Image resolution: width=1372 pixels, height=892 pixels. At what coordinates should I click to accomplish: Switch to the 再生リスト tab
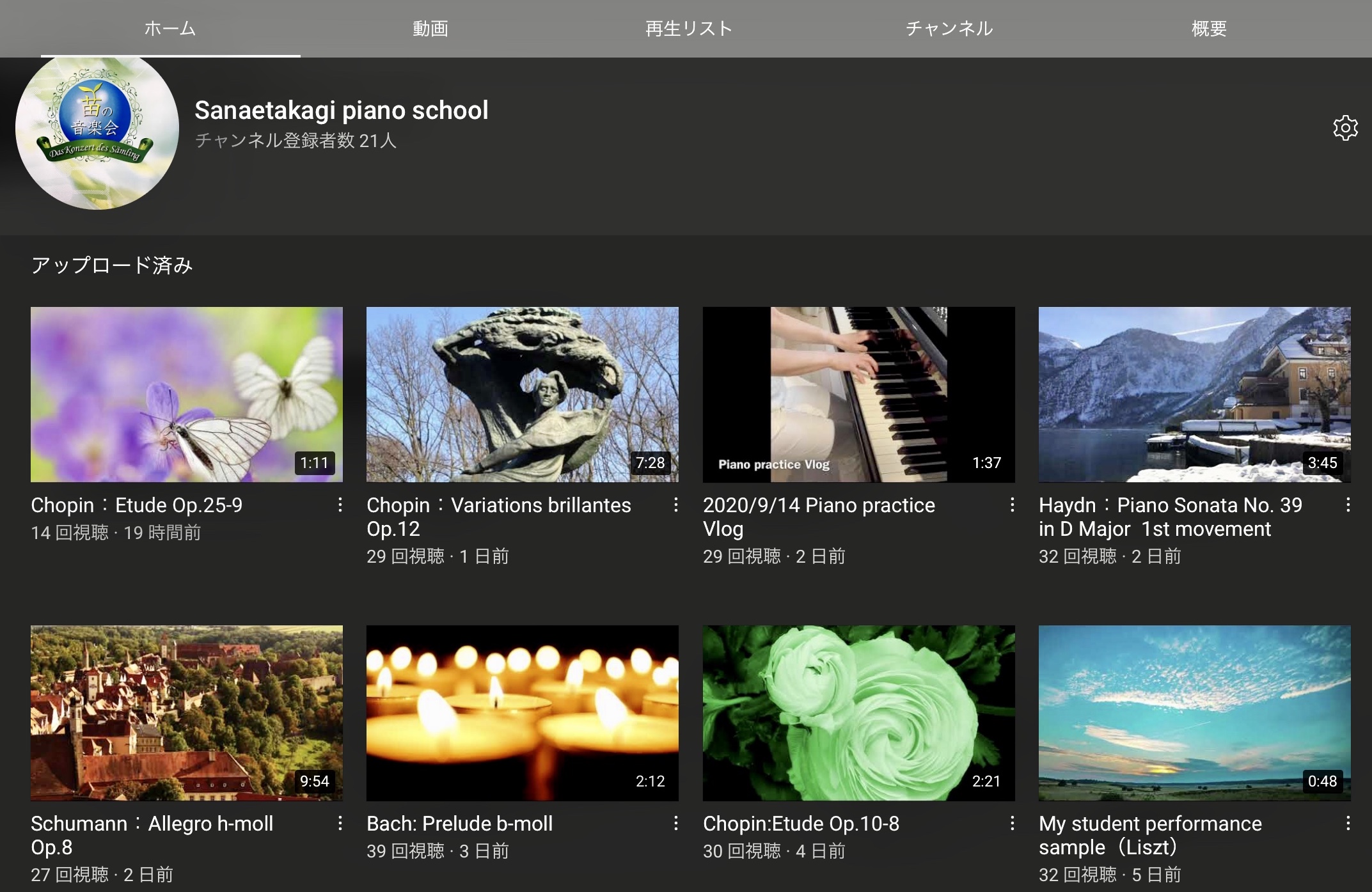pyautogui.click(x=689, y=29)
